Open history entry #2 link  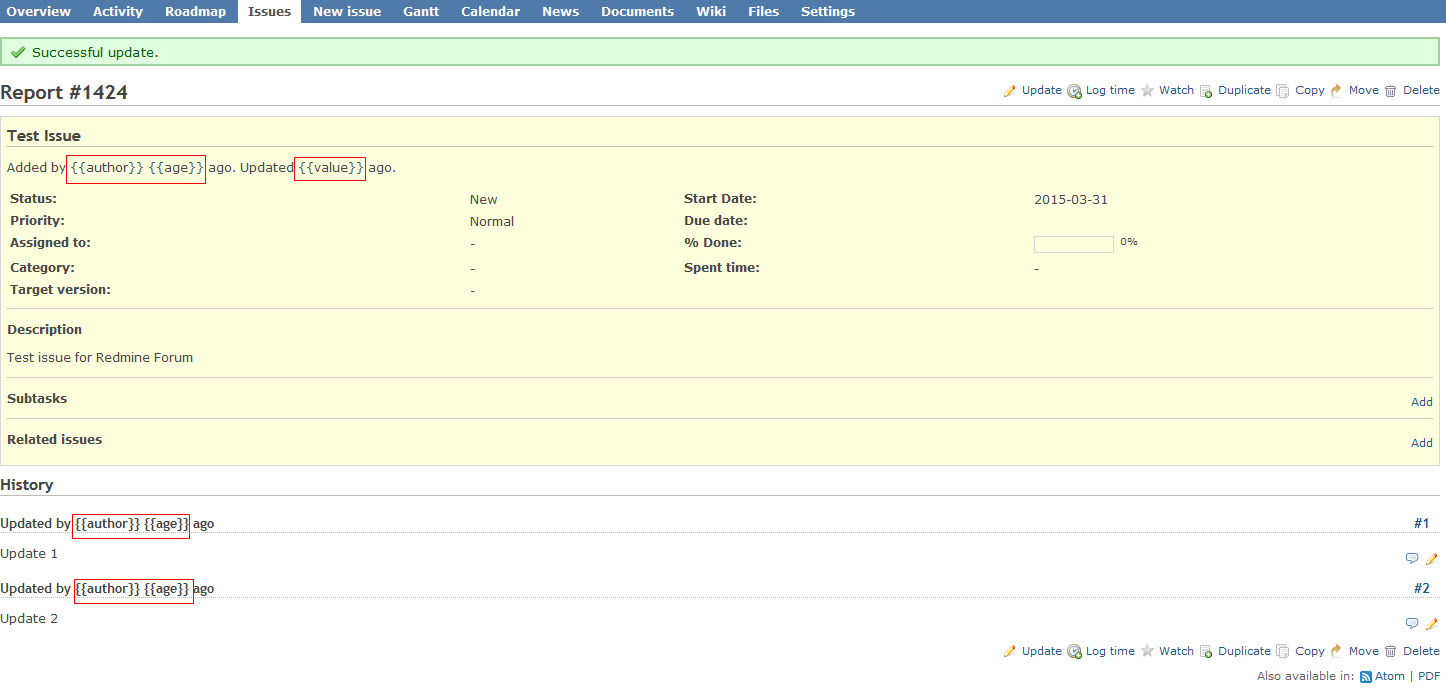1421,589
